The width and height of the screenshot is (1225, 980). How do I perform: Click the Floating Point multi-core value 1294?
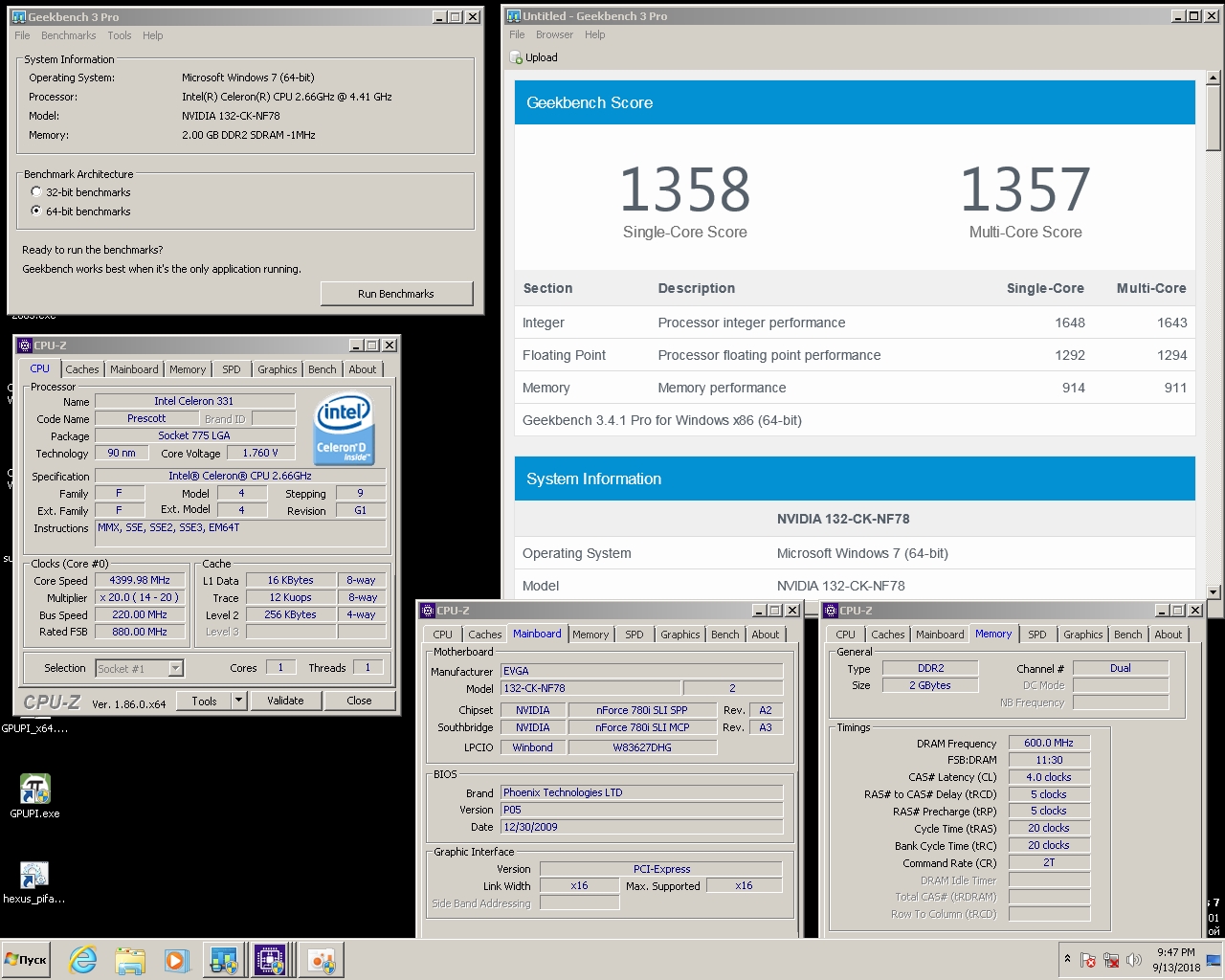[x=1171, y=355]
